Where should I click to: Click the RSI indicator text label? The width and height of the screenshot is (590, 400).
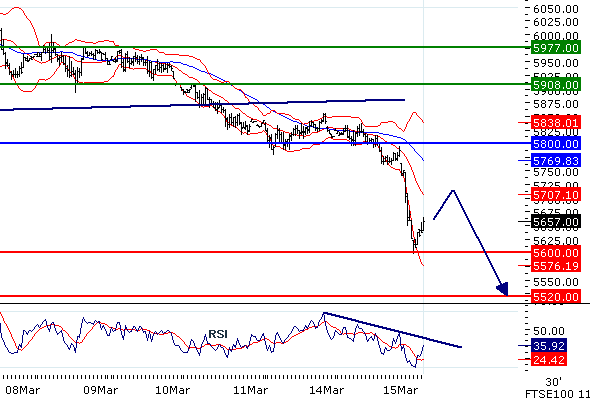[218, 334]
